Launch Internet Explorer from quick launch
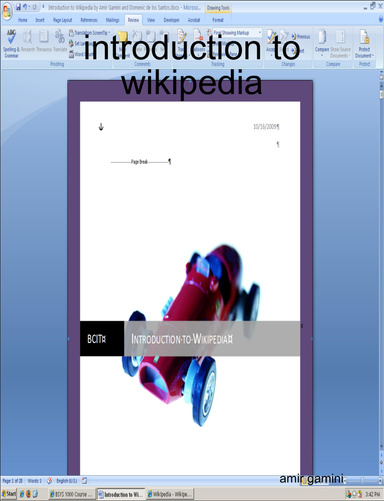Viewport: 384px width, 501px height. (22, 494)
